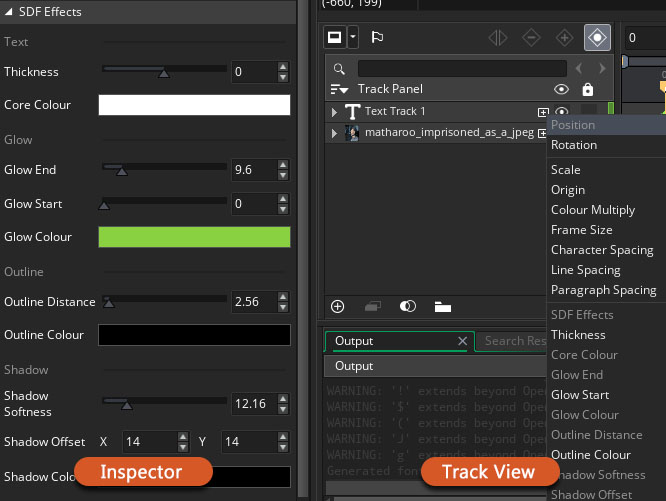Image resolution: width=666 pixels, height=501 pixels.
Task: Click the folder icon below track list
Action: [443, 306]
